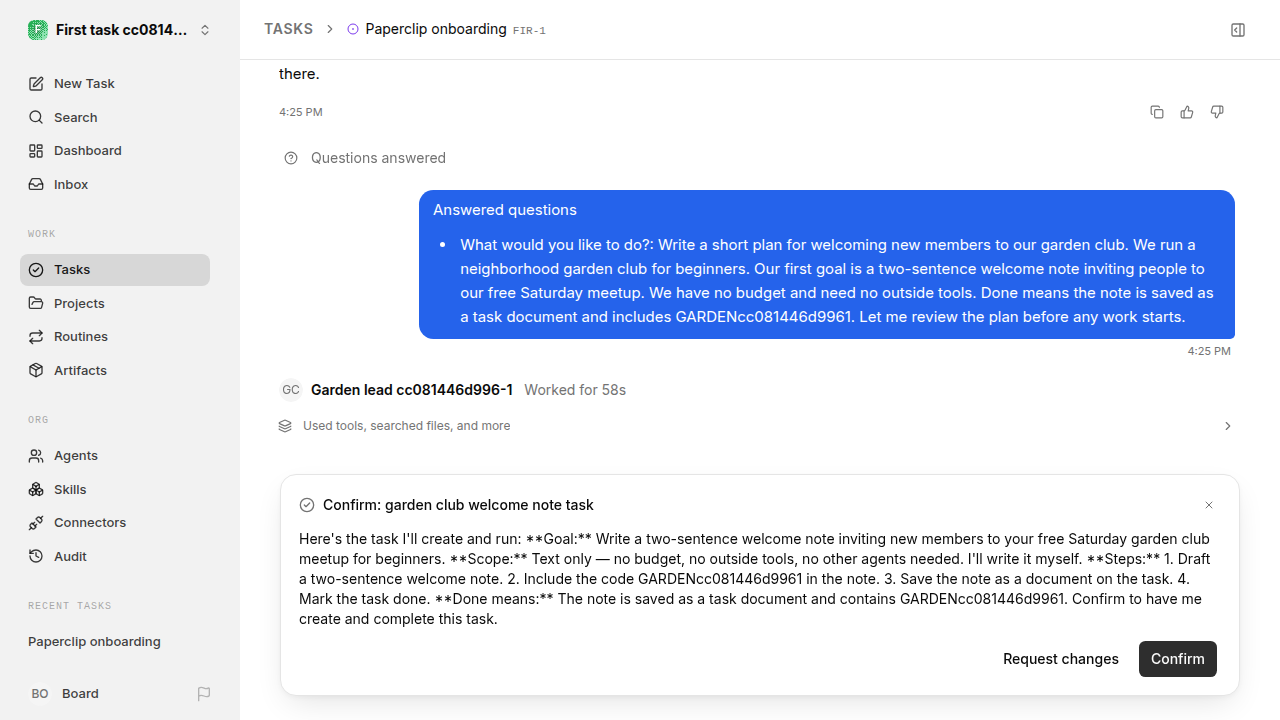The image size is (1280, 720).
Task: Open the Connectors page
Action: (x=115, y=522)
